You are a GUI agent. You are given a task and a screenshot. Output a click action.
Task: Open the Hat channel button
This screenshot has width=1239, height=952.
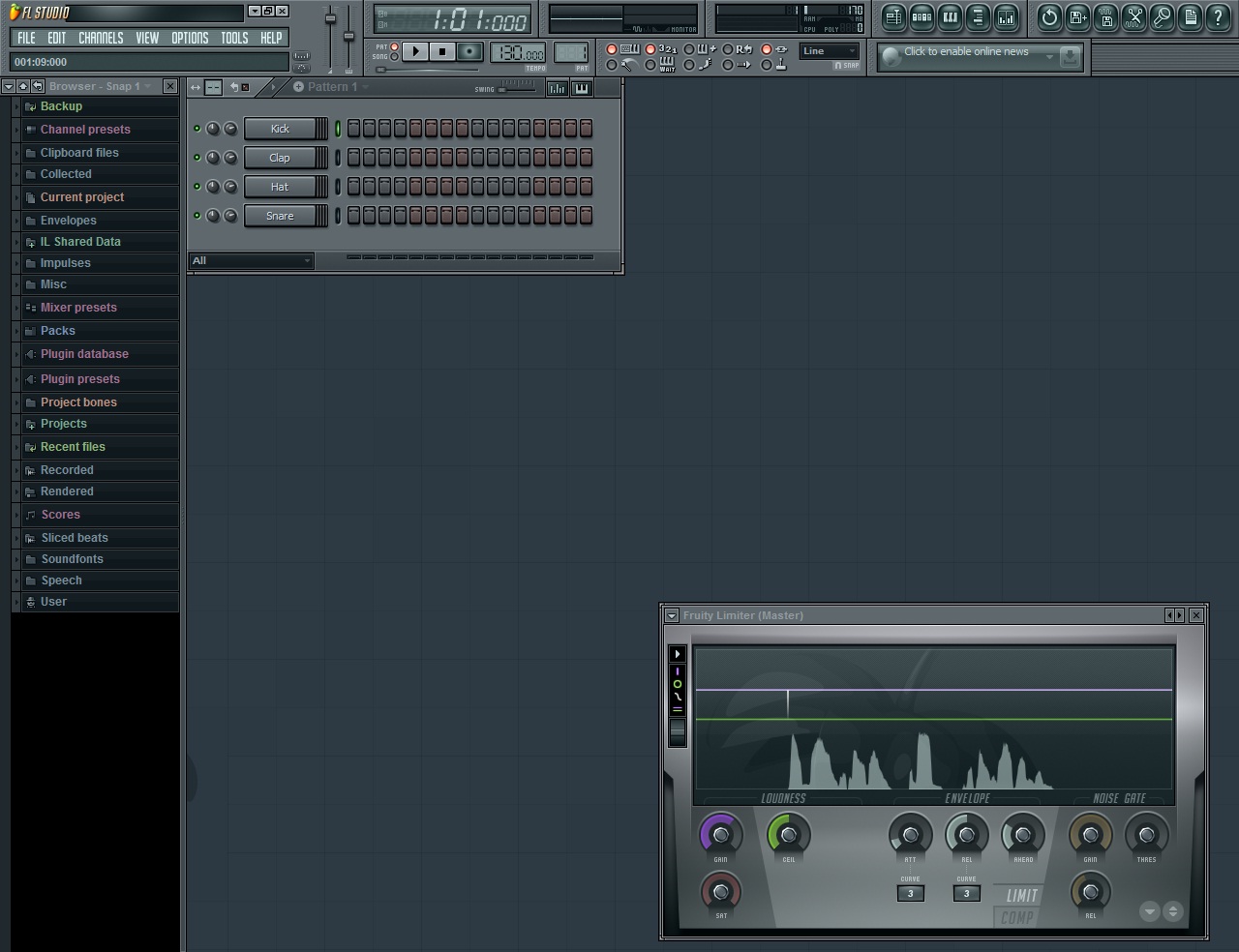coord(280,187)
